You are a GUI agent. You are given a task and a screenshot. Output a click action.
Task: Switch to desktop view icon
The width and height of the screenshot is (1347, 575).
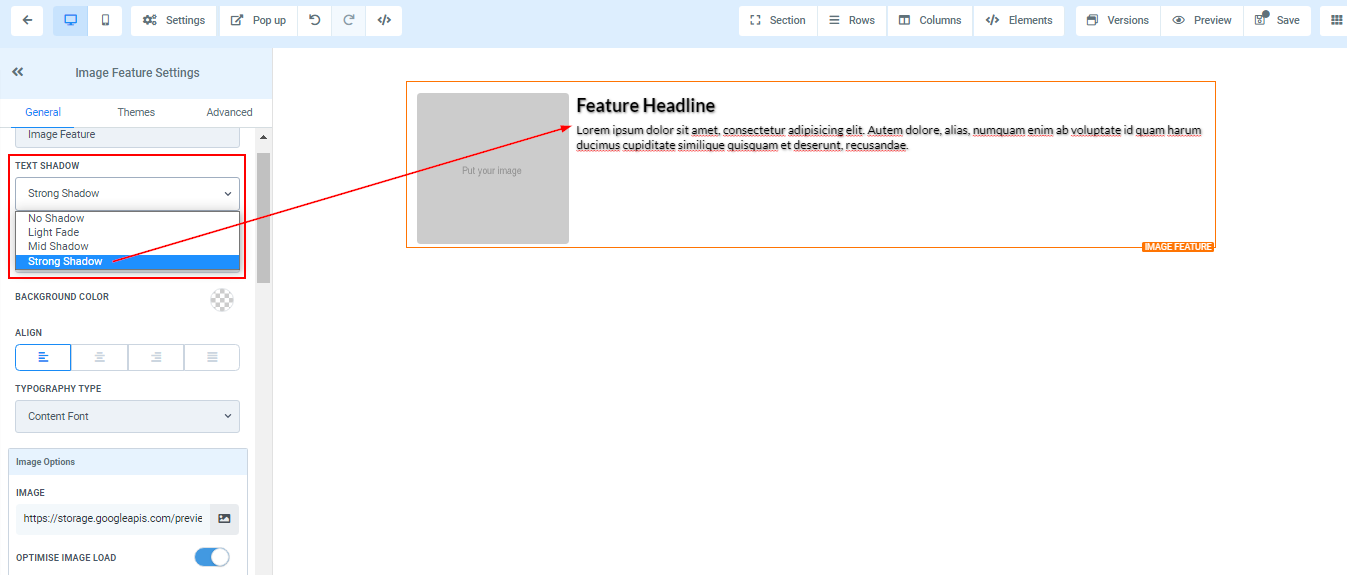click(x=70, y=20)
